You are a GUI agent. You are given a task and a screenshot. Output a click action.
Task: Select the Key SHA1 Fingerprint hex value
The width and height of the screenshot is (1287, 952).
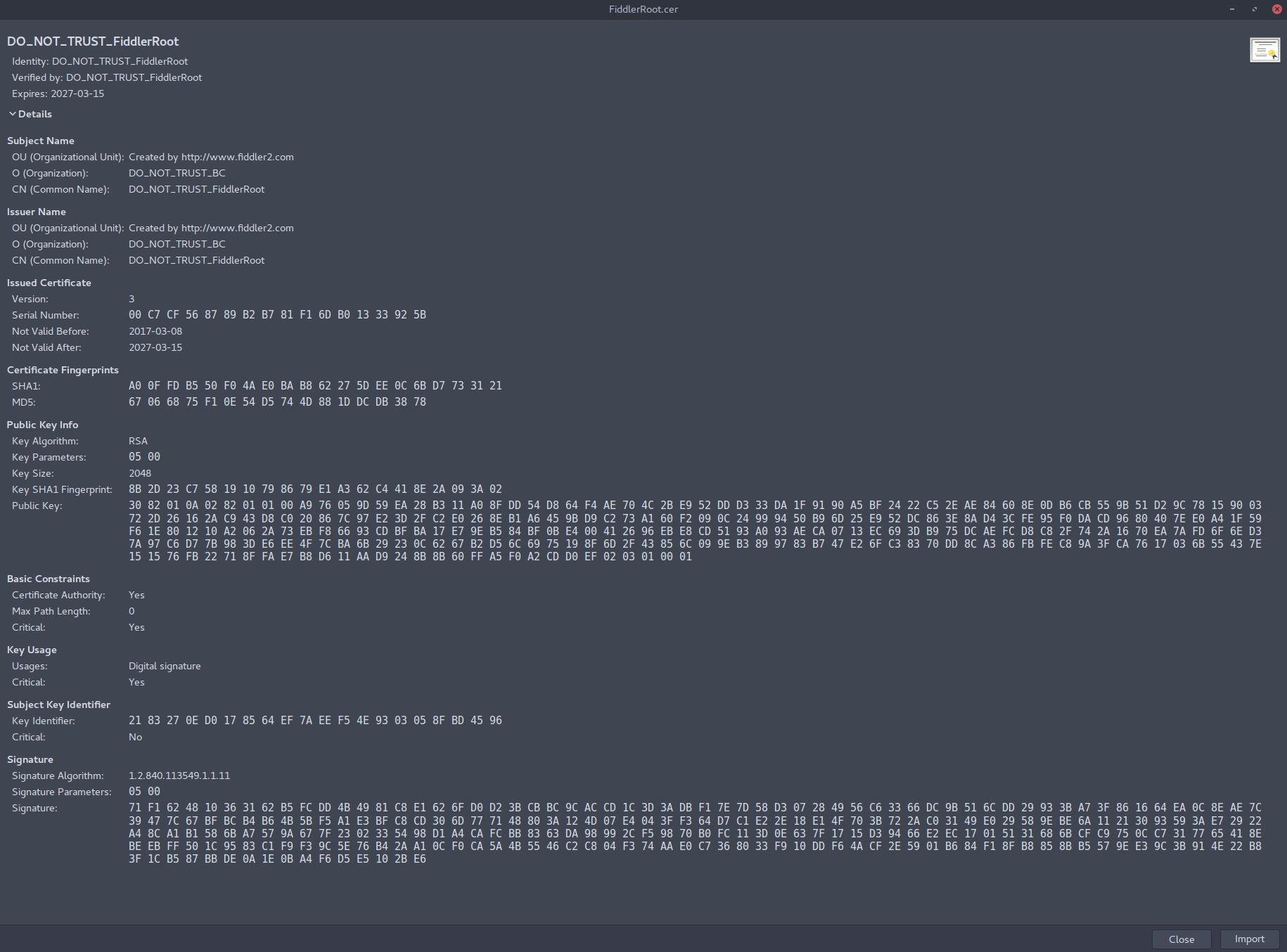[x=315, y=489]
